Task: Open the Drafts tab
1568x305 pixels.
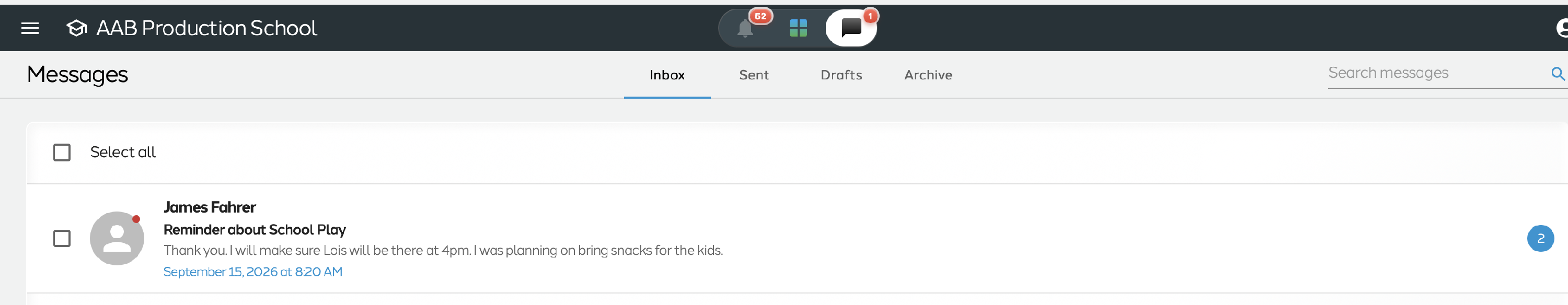Action: [x=841, y=75]
